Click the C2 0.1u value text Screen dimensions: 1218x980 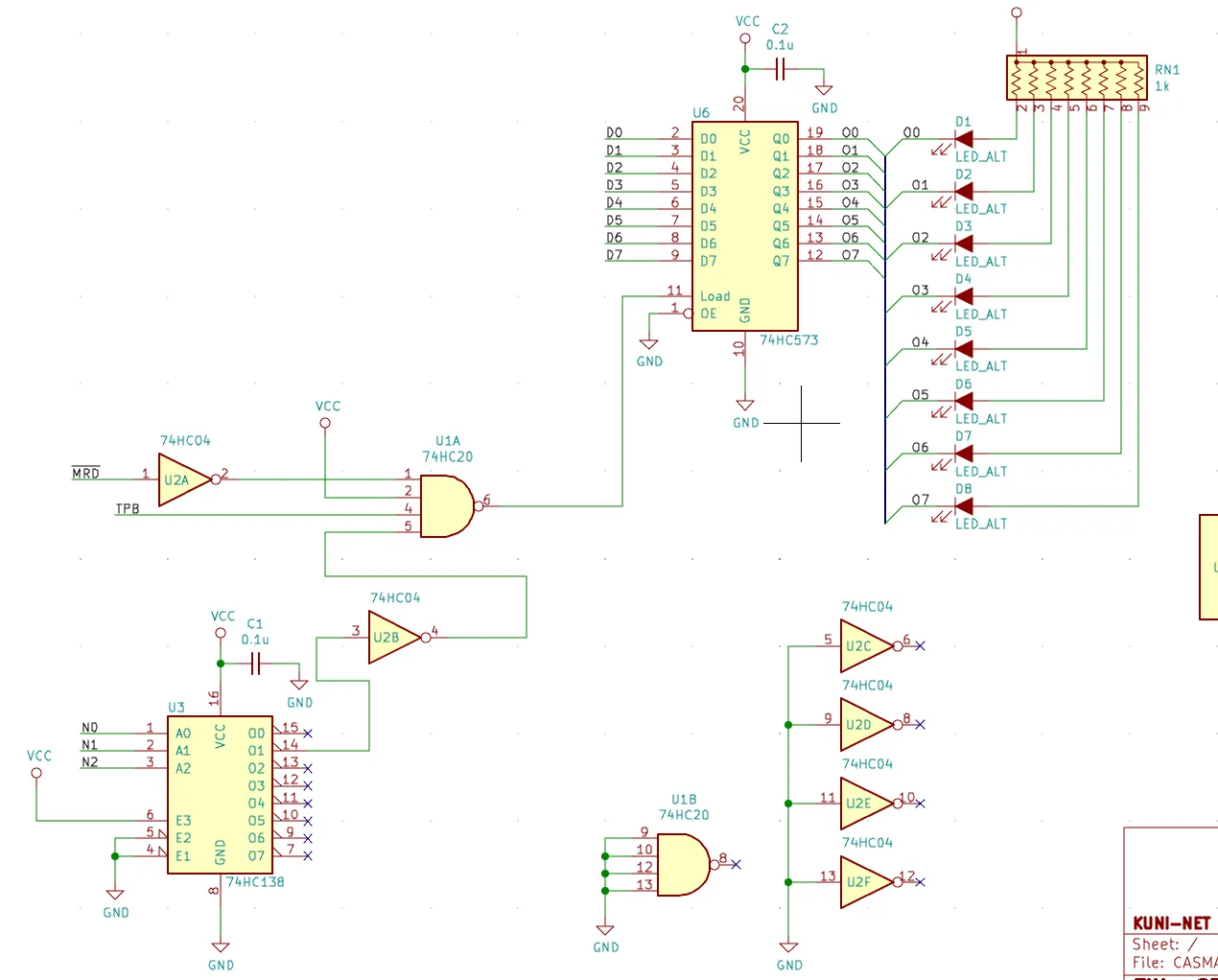[780, 45]
